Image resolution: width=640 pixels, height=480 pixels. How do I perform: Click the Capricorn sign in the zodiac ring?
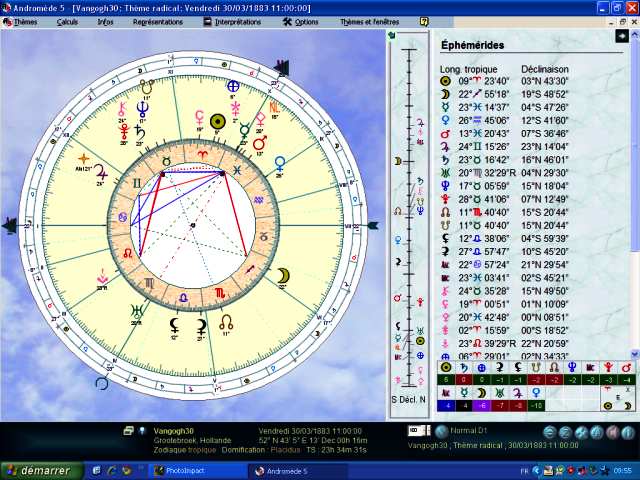(264, 237)
